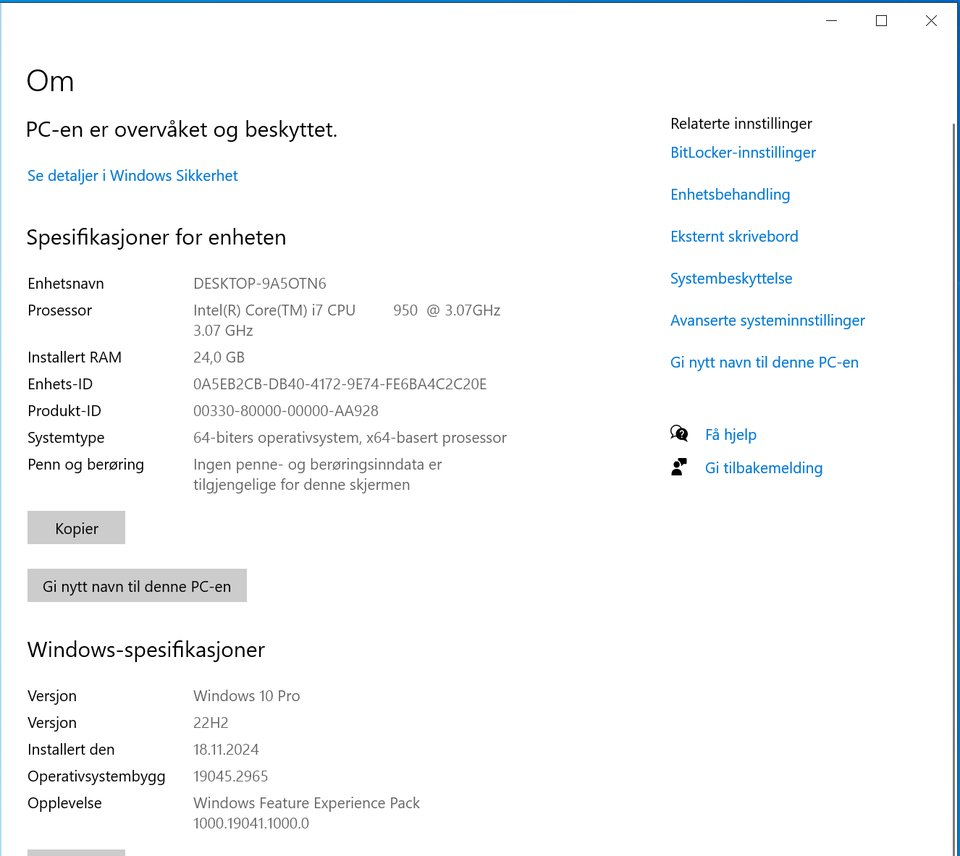This screenshot has height=856, width=960.
Task: Open Se detaljer i Windows Sikkerhet link
Action: click(x=132, y=176)
